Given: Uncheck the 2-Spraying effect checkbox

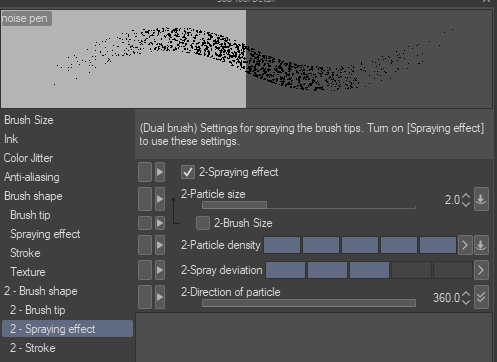Looking at the screenshot, I should 188,172.
